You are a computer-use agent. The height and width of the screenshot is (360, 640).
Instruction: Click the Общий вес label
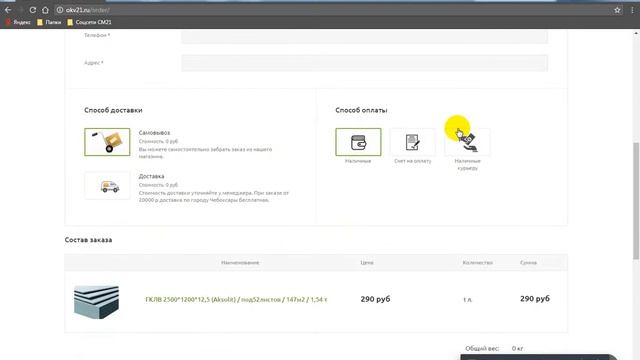tap(482, 349)
